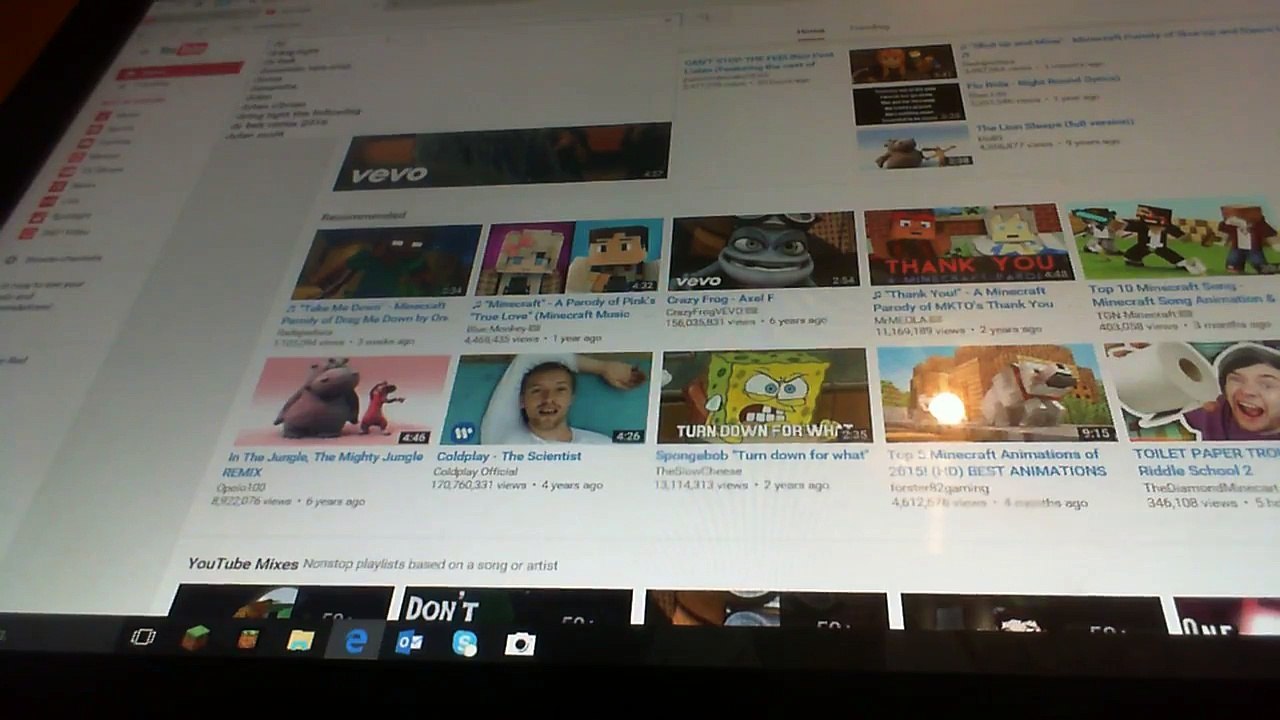Switch to the Trending tab

pos(869,28)
